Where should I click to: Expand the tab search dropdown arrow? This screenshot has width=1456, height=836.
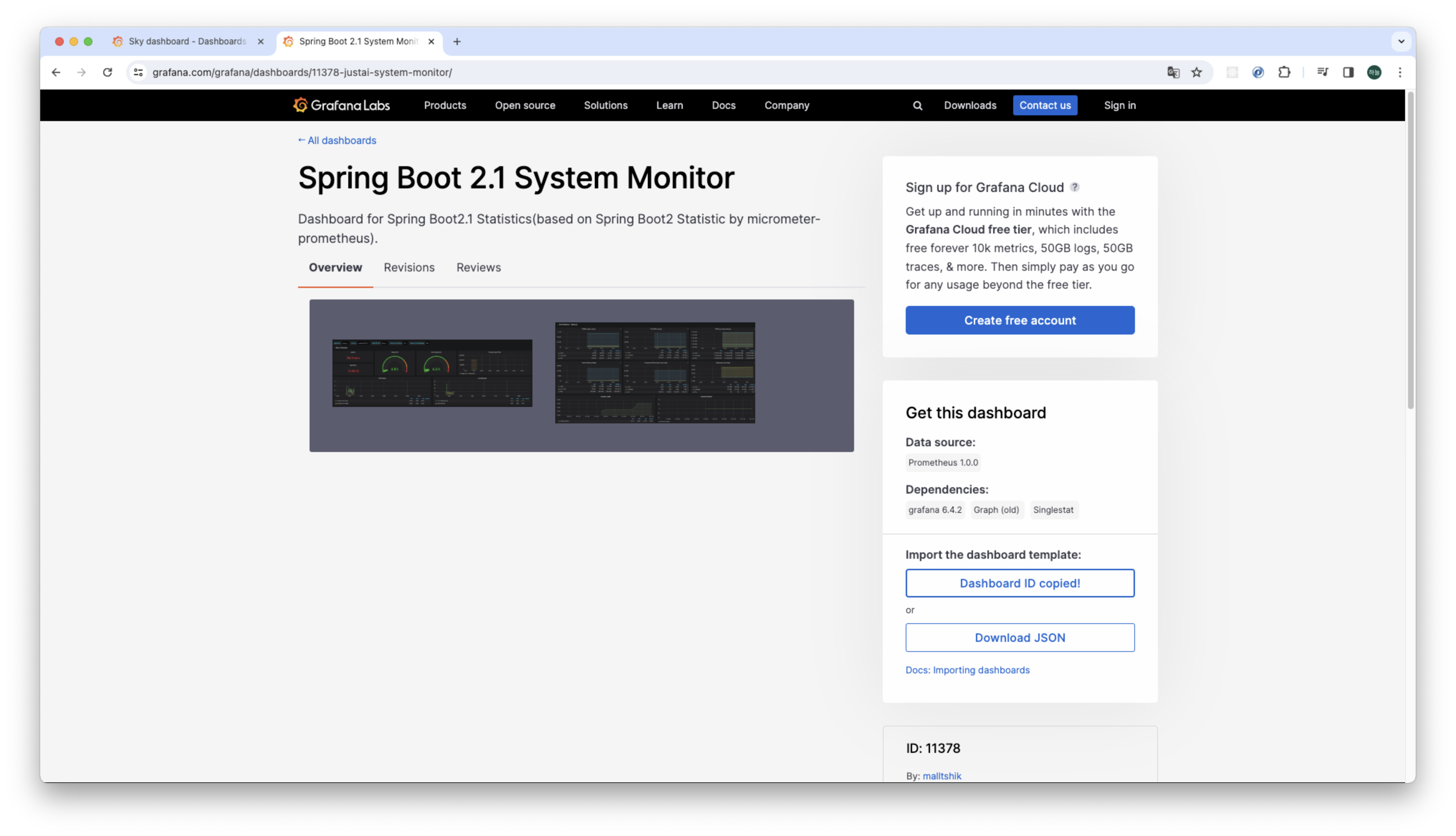coord(1402,41)
